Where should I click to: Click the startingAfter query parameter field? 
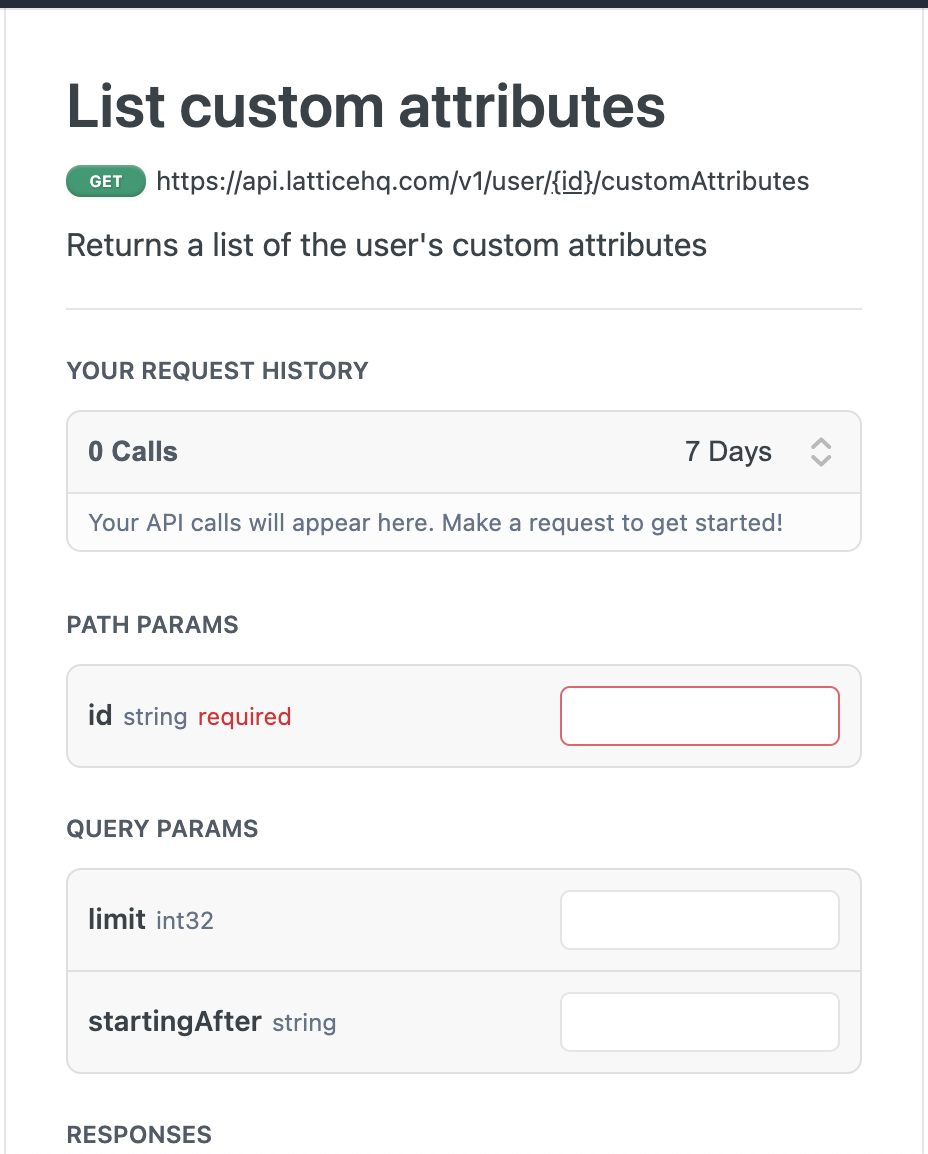[699, 1021]
